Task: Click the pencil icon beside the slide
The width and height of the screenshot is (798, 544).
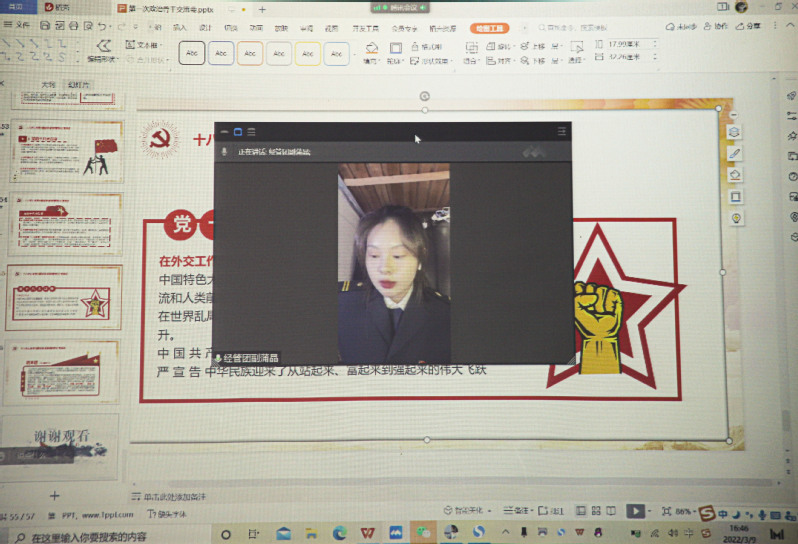Action: [734, 153]
